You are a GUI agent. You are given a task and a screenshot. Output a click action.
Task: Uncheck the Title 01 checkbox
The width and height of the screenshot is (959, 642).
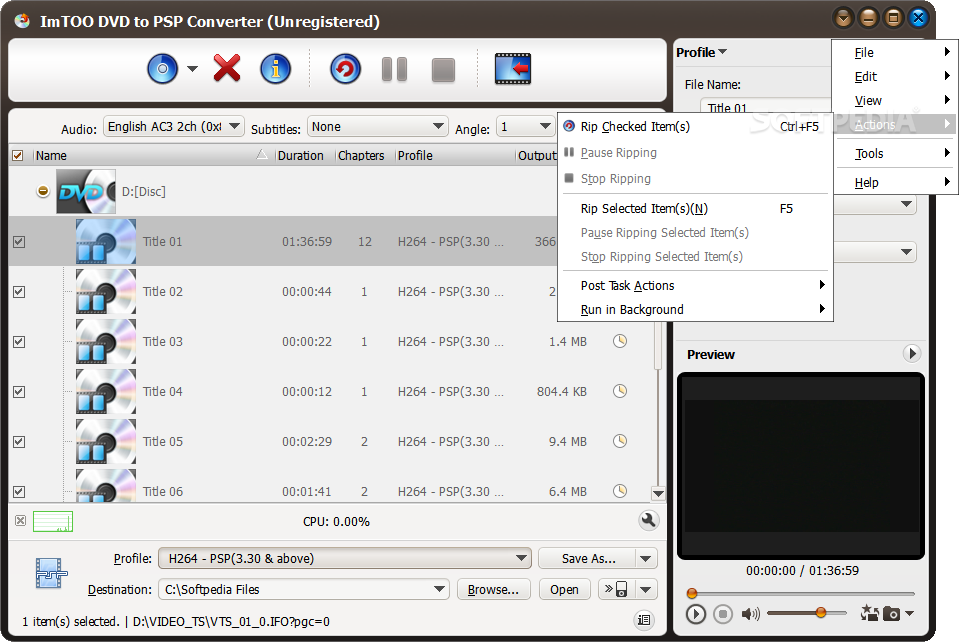[x=19, y=242]
